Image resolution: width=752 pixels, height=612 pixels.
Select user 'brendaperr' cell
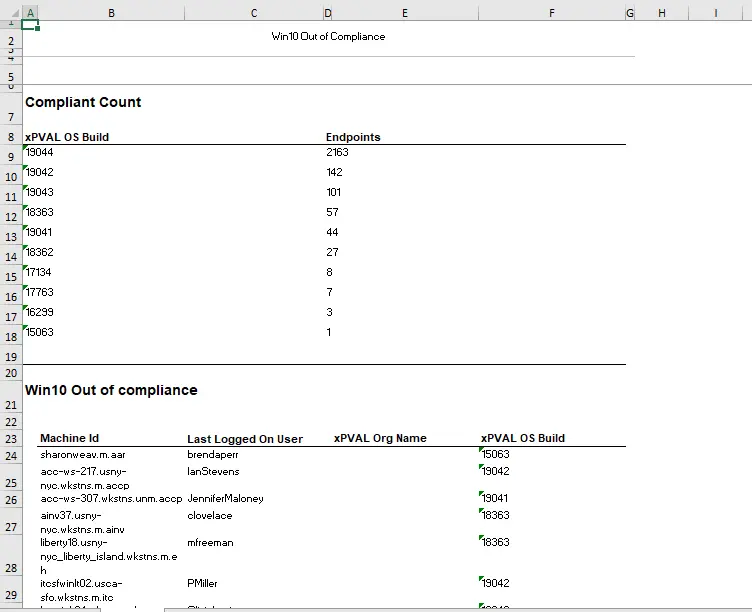click(213, 455)
